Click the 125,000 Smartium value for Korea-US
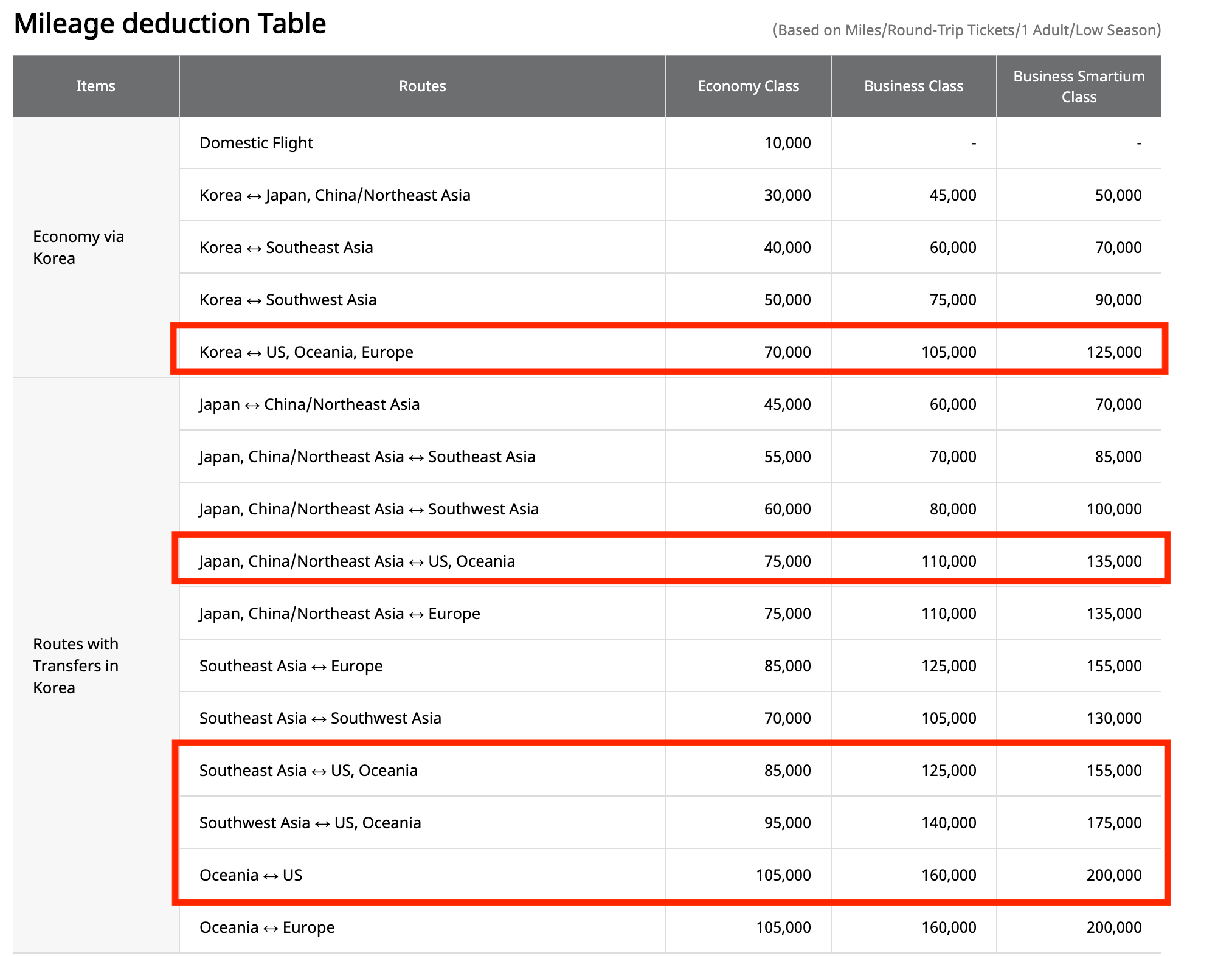Screen dimensions: 1232x956 tap(1114, 352)
